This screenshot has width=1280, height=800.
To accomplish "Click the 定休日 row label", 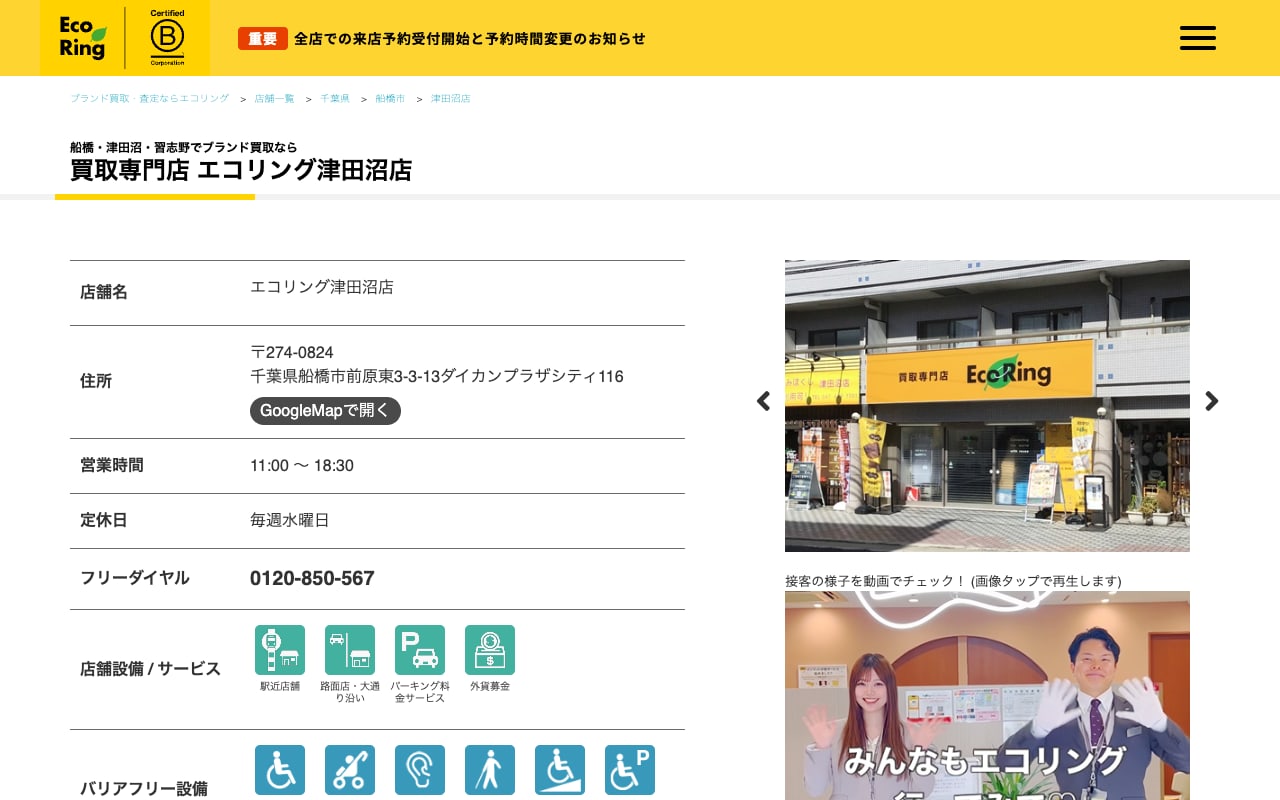I will pos(104,520).
